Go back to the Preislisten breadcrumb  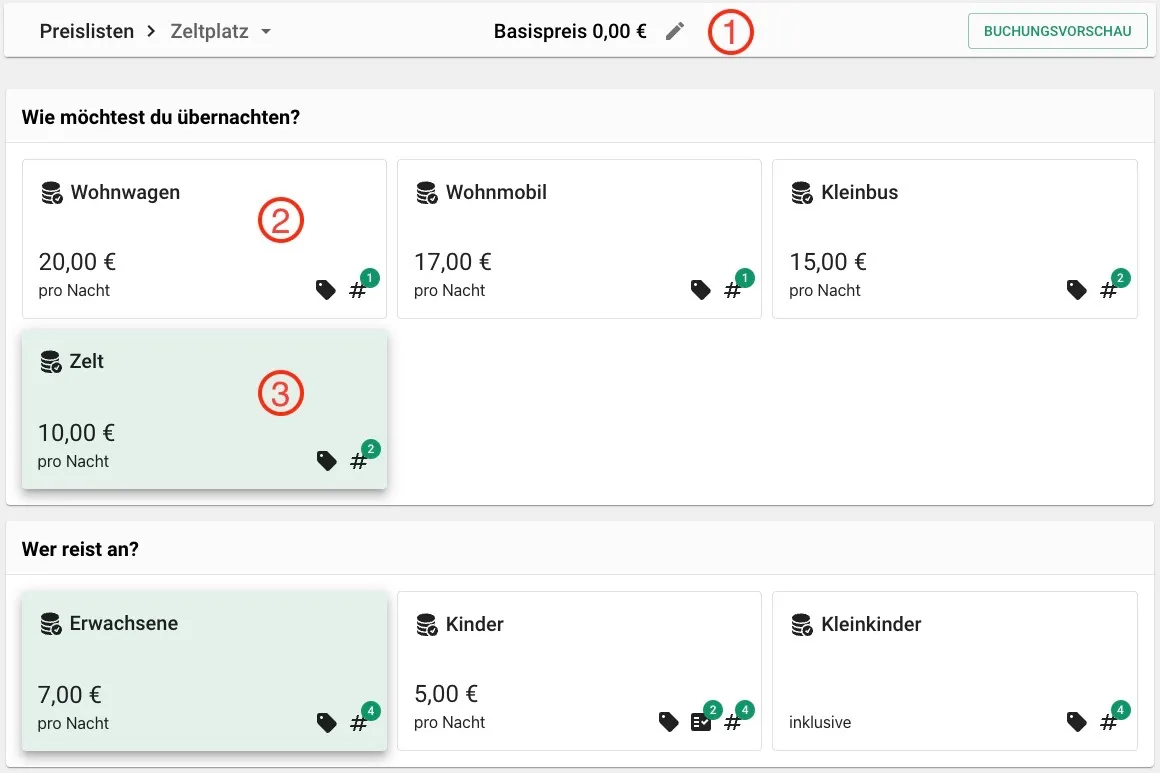coord(87,31)
